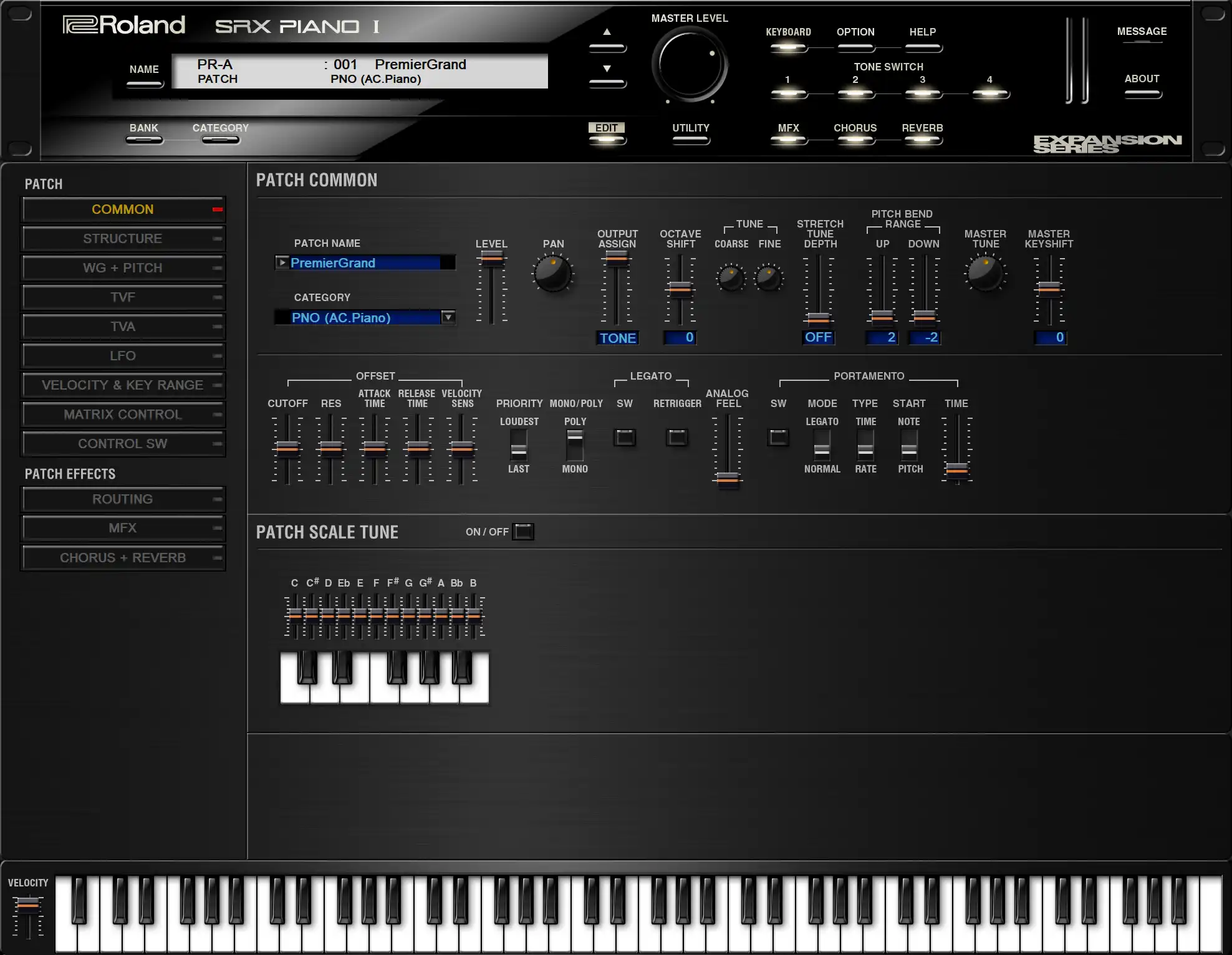Click the Coarse tune knob
Screen dimensions: 1232x955
(x=731, y=278)
